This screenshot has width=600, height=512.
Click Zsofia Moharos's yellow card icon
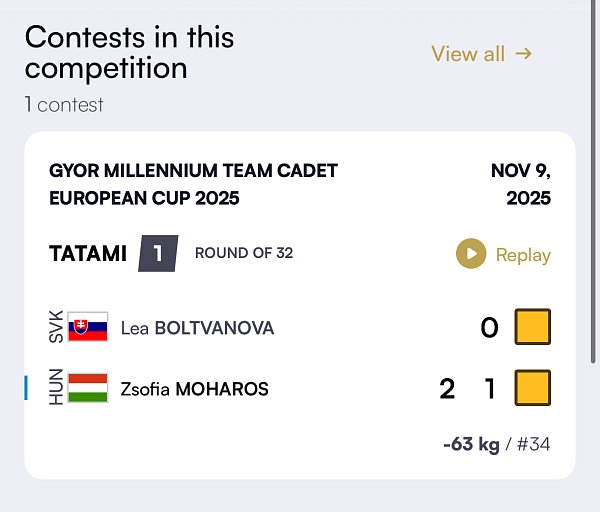pyautogui.click(x=533, y=388)
